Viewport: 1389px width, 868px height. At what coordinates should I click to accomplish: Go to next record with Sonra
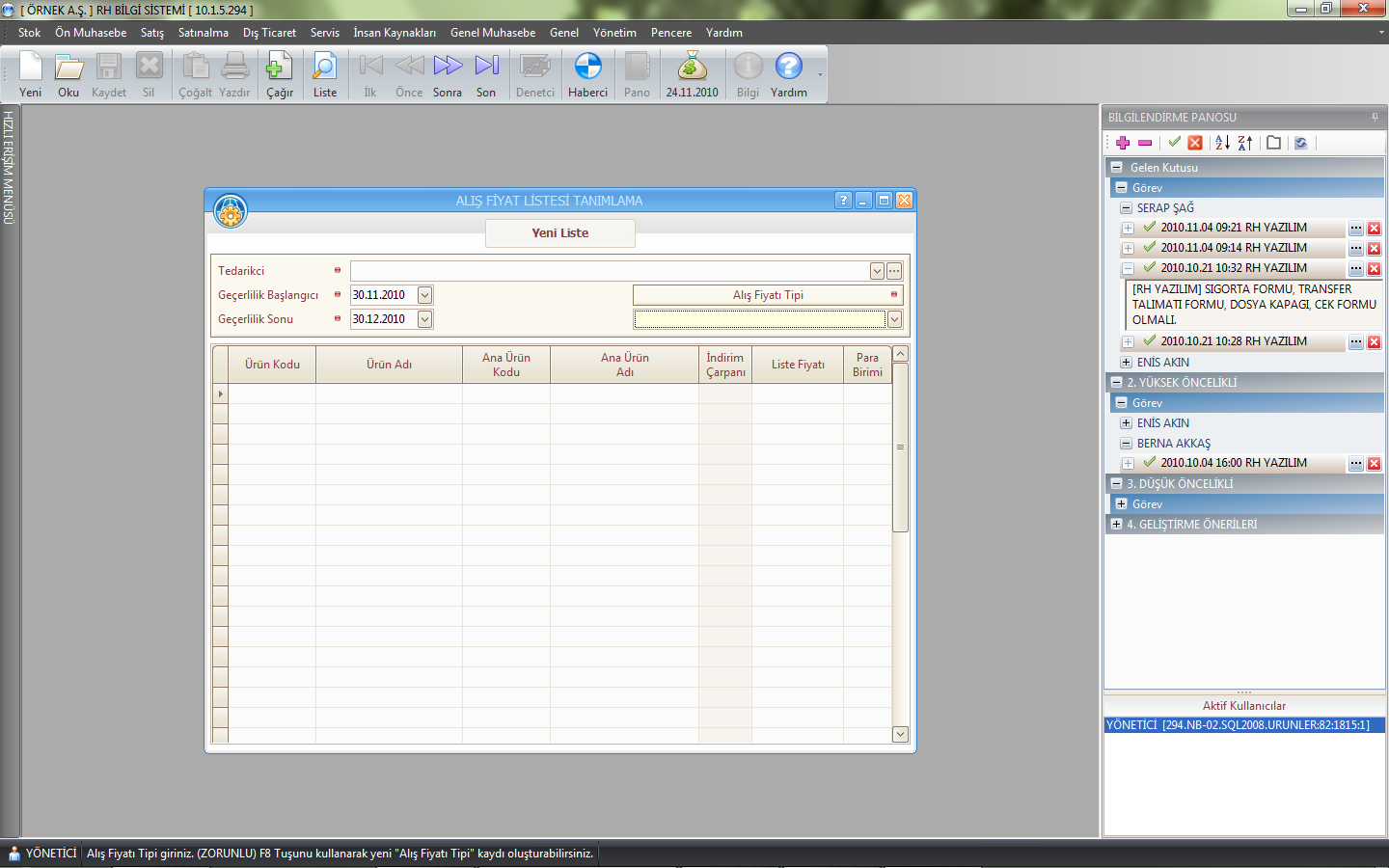(x=448, y=68)
